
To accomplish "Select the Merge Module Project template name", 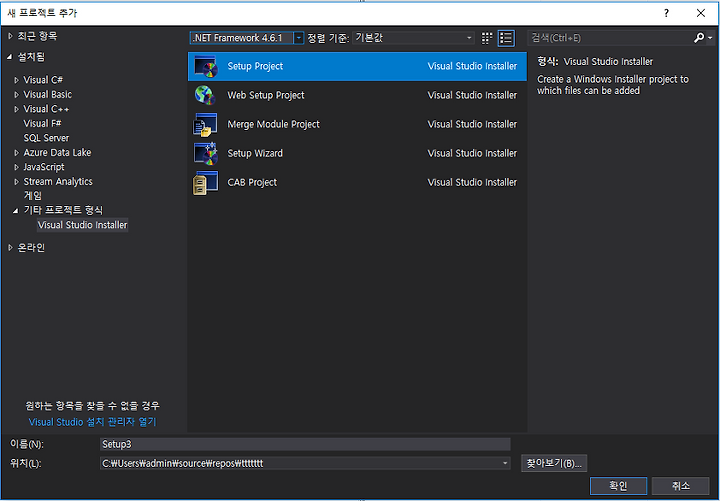I will [x=273, y=124].
